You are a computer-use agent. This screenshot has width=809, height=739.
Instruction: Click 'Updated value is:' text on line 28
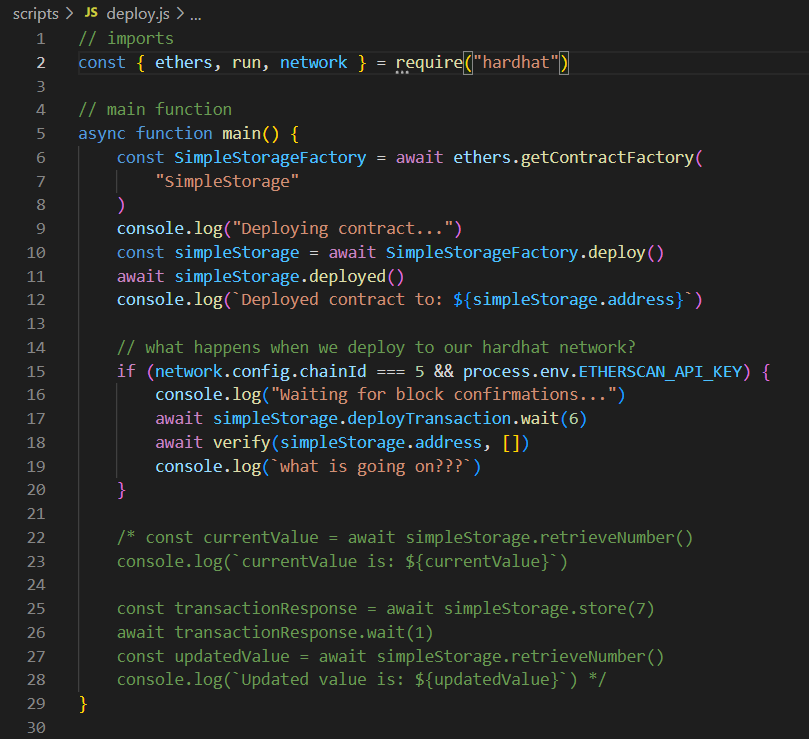323,680
